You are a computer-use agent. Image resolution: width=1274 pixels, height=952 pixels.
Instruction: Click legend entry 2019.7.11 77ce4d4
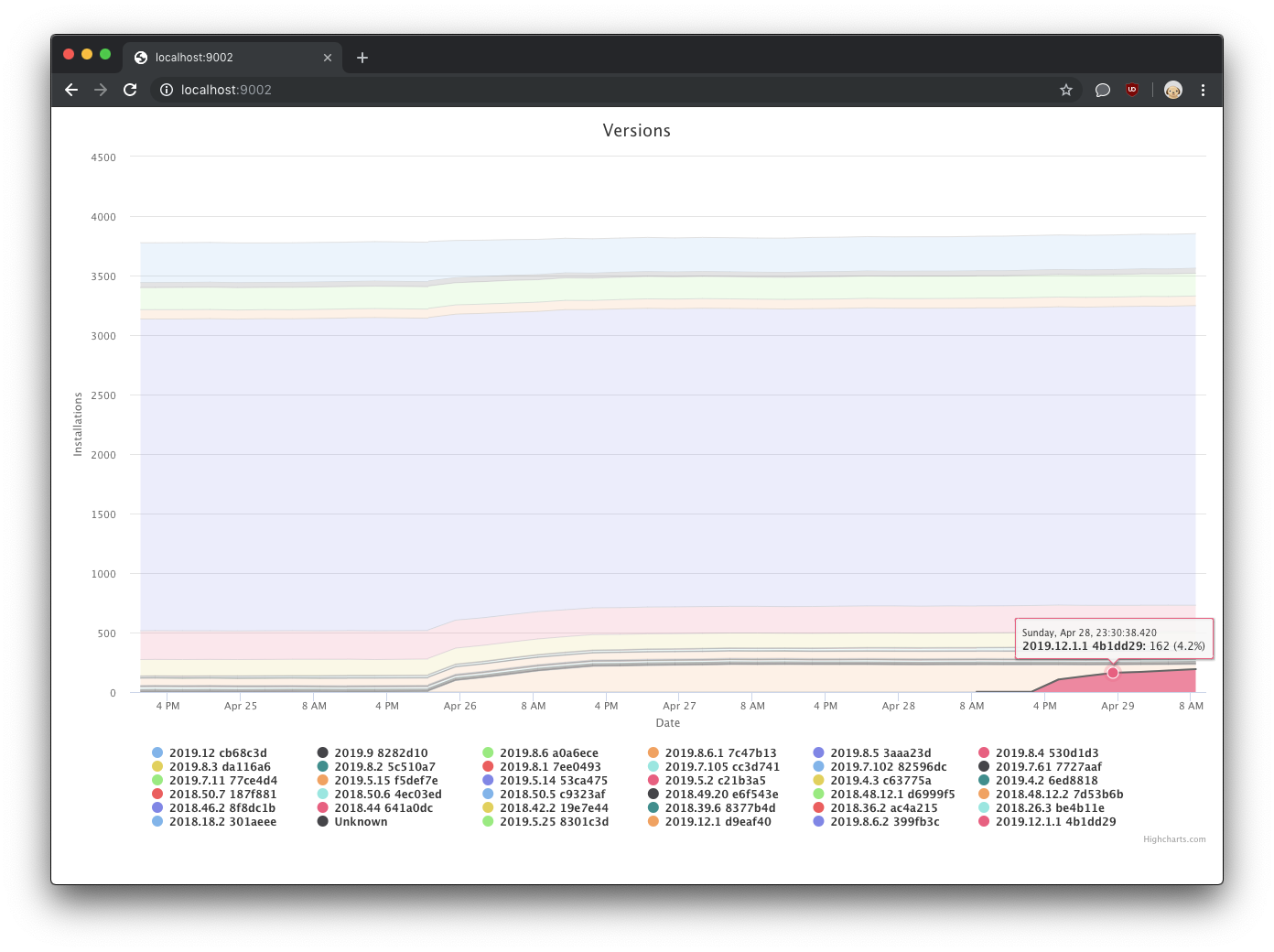[214, 781]
